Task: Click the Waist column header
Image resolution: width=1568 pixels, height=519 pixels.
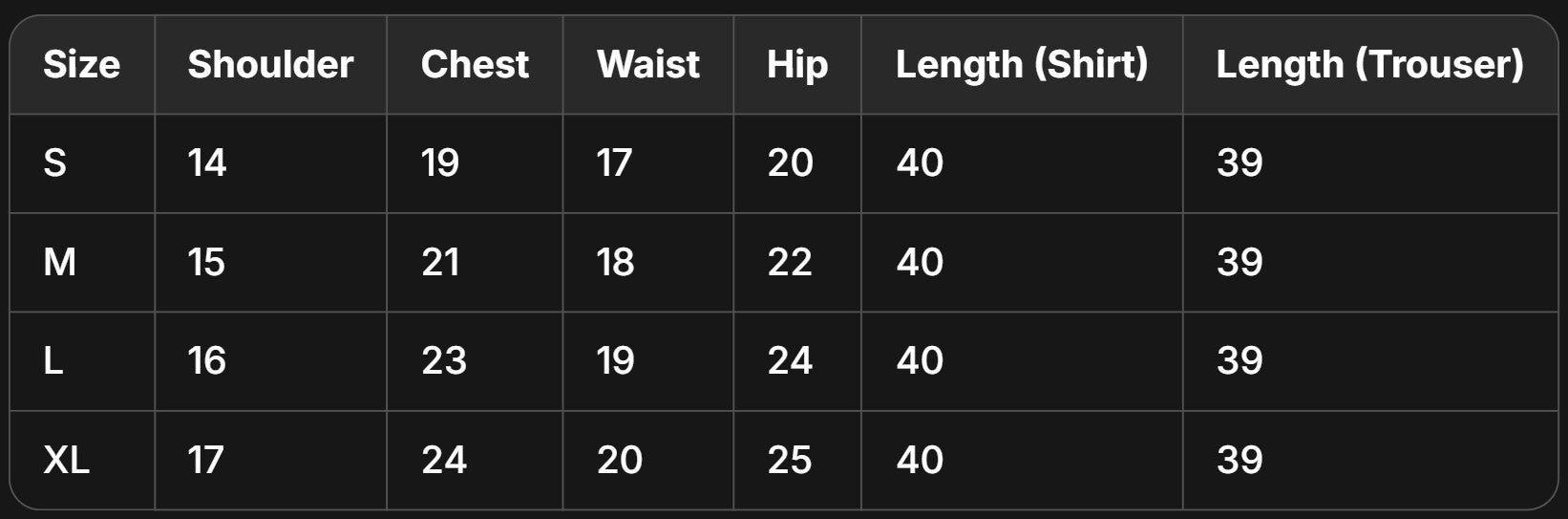Action: click(x=648, y=65)
